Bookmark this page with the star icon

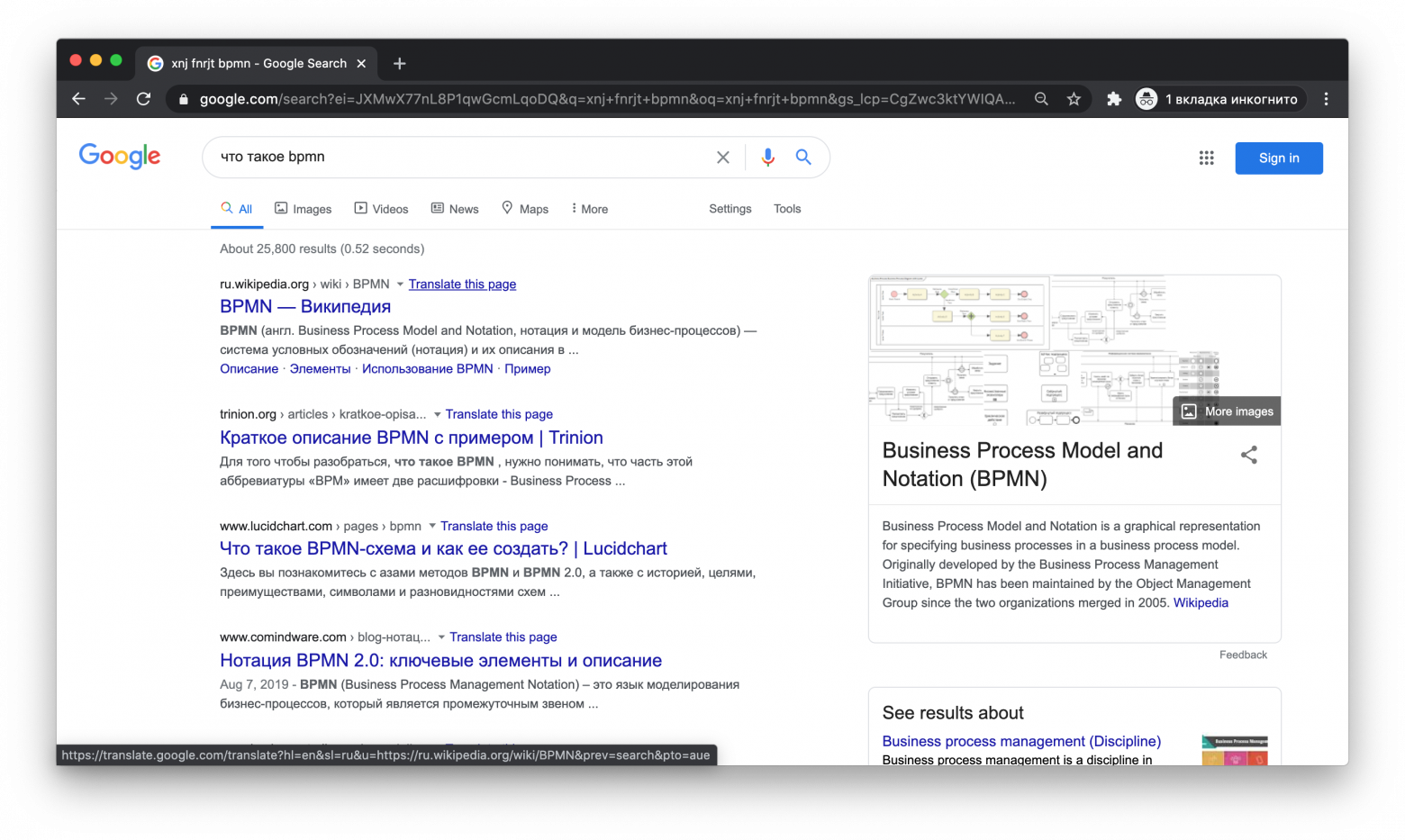[1074, 99]
